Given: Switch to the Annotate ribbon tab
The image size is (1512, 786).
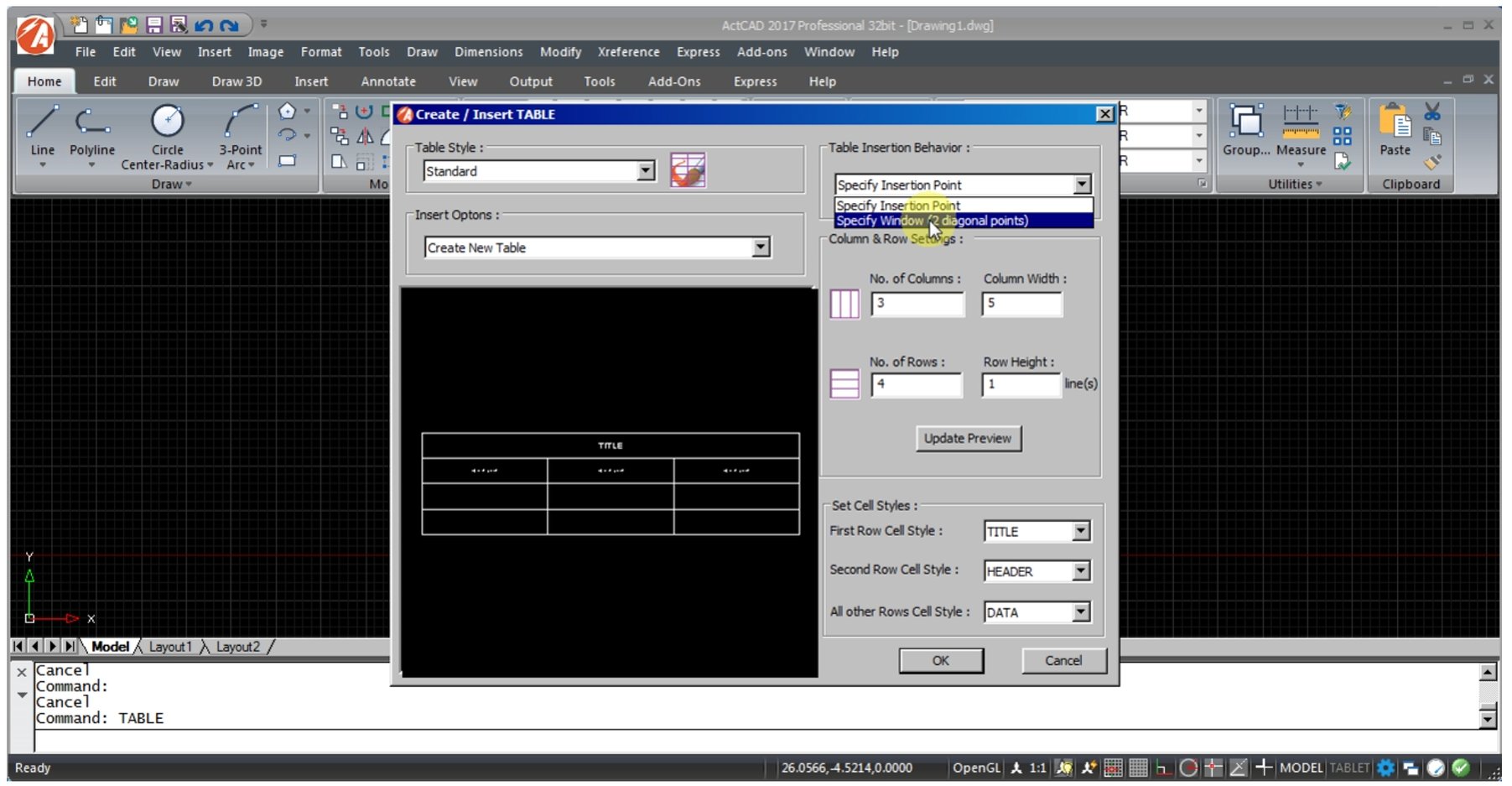Looking at the screenshot, I should click(387, 81).
